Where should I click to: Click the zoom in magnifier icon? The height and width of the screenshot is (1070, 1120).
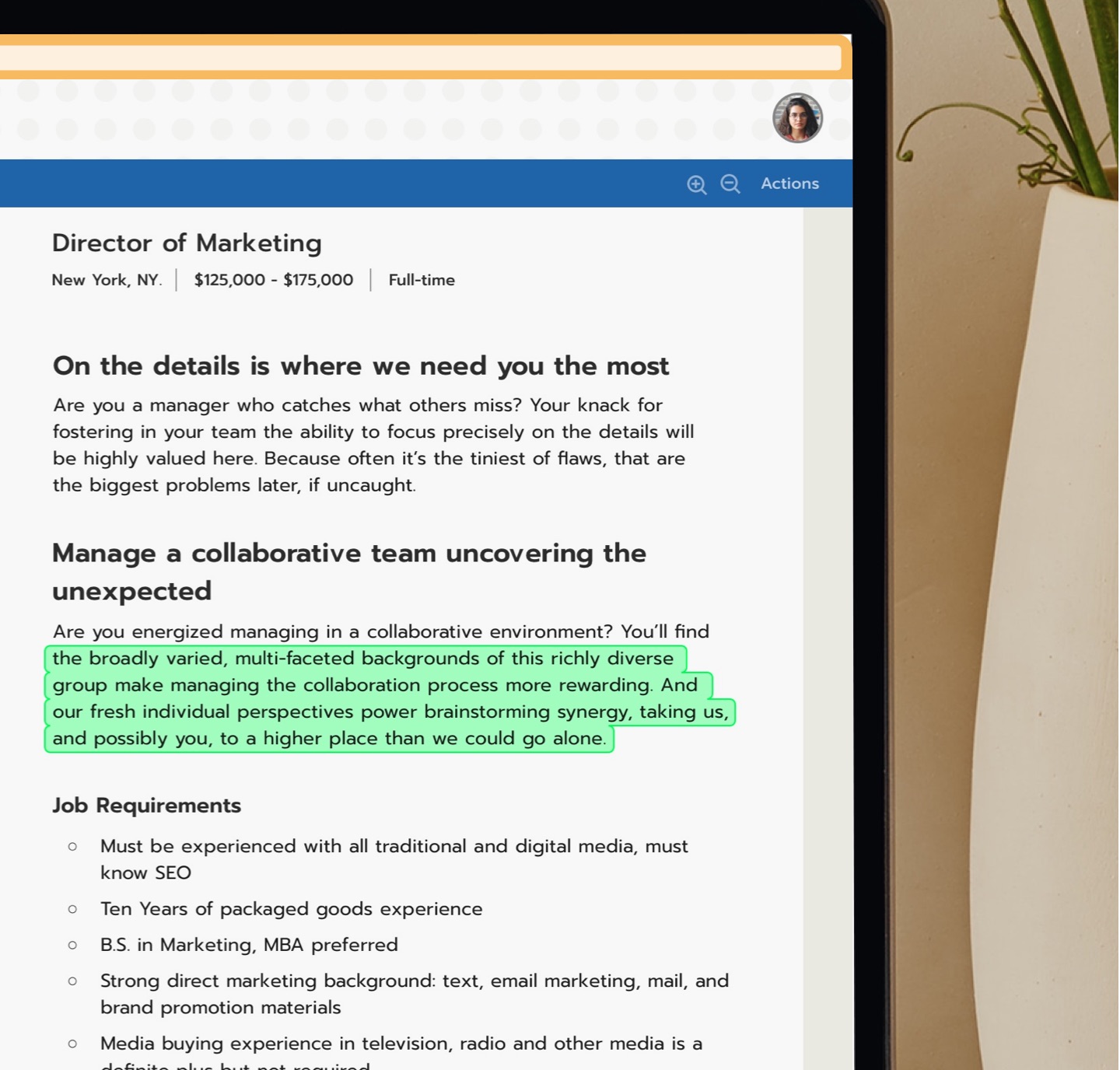pyautogui.click(x=696, y=184)
